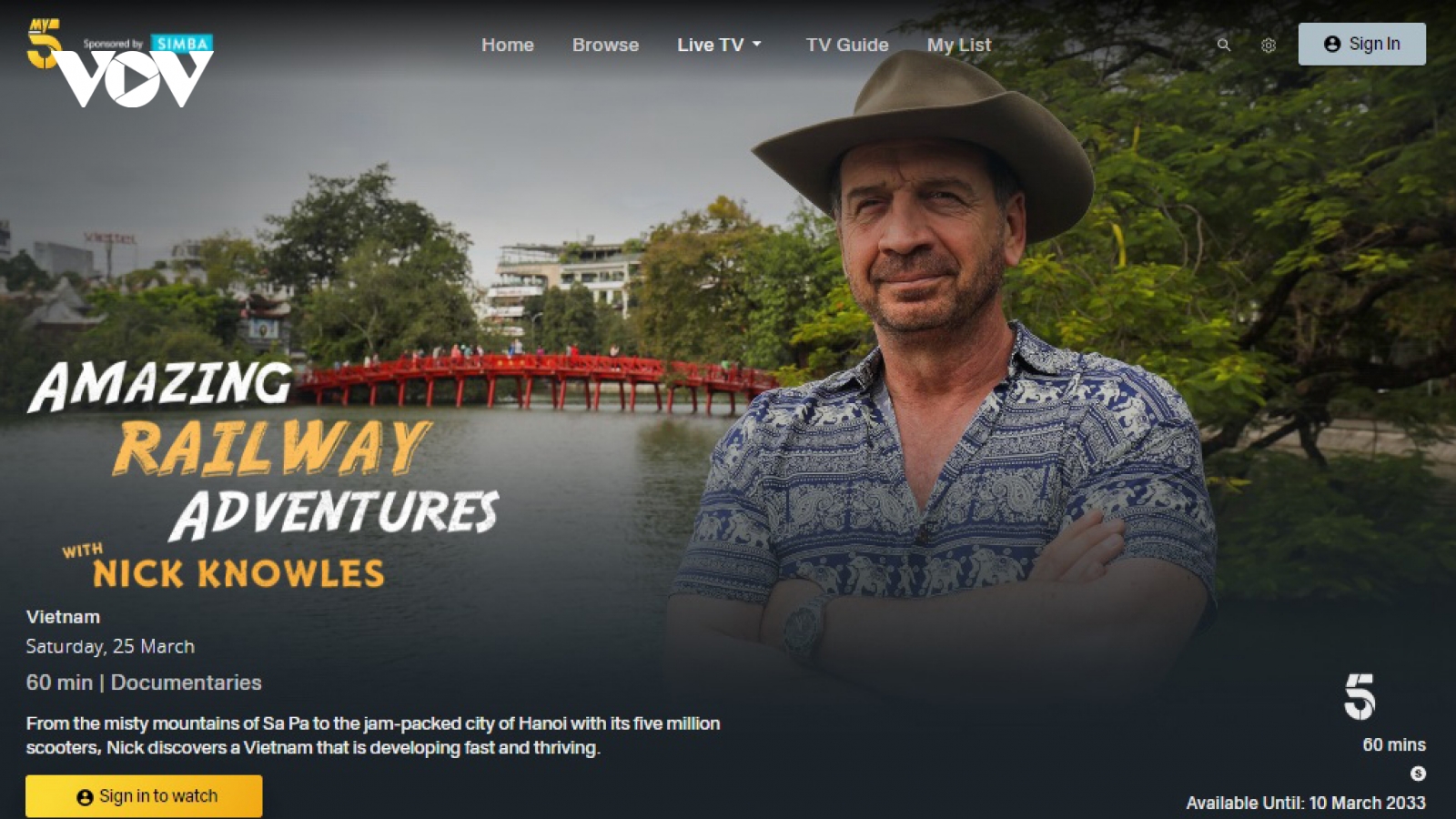
Task: Click the My5 logo in the header
Action: pyautogui.click(x=43, y=44)
